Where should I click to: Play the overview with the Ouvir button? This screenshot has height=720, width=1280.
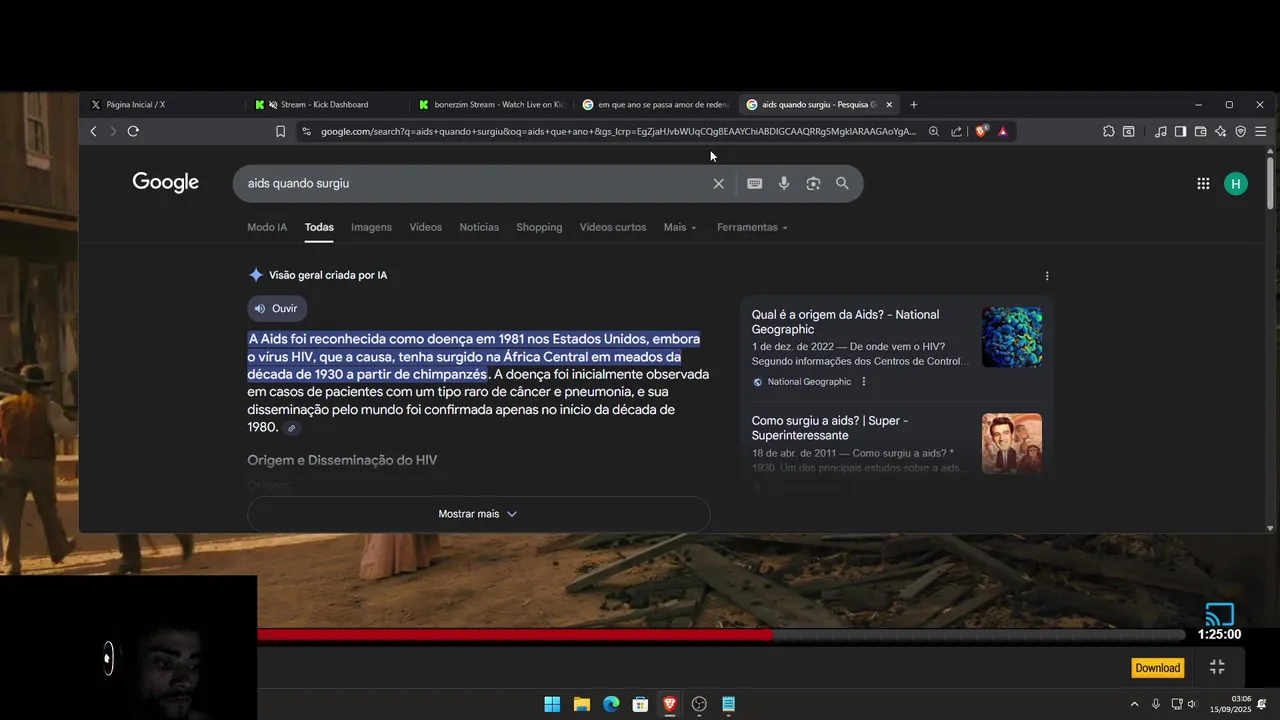[277, 308]
